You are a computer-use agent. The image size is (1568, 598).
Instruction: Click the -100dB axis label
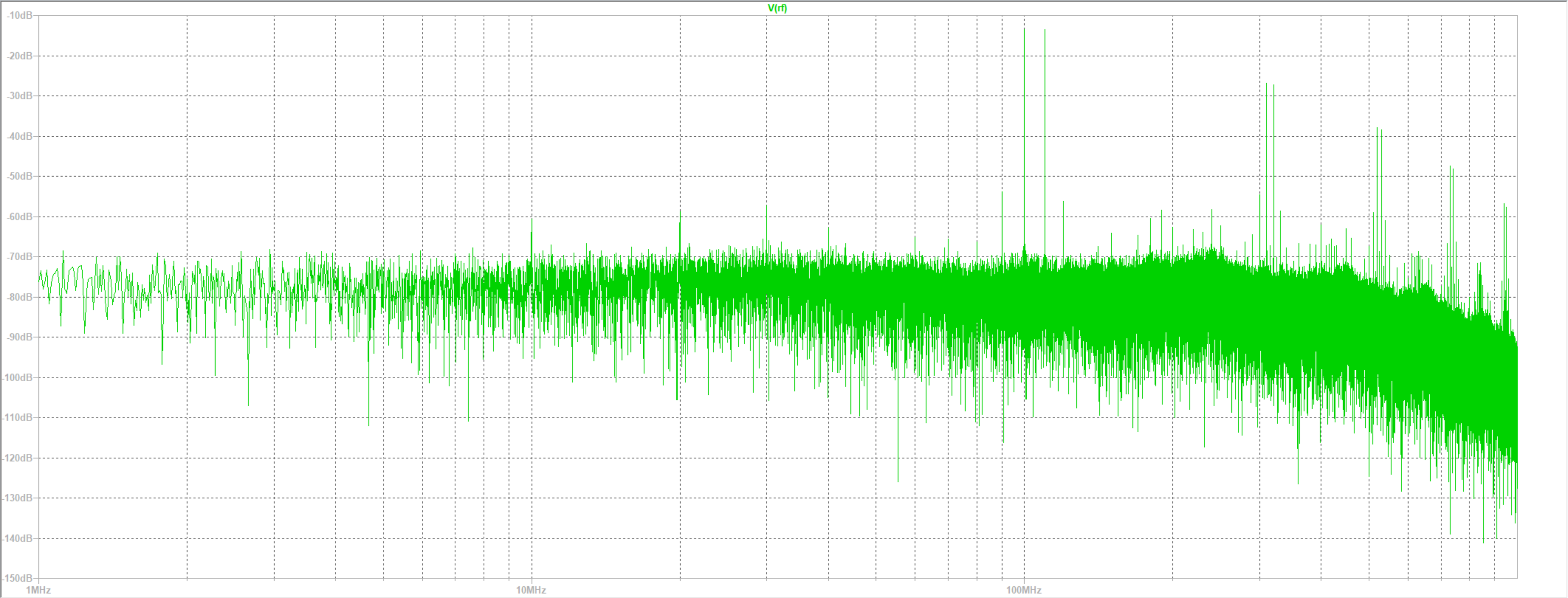click(x=18, y=377)
